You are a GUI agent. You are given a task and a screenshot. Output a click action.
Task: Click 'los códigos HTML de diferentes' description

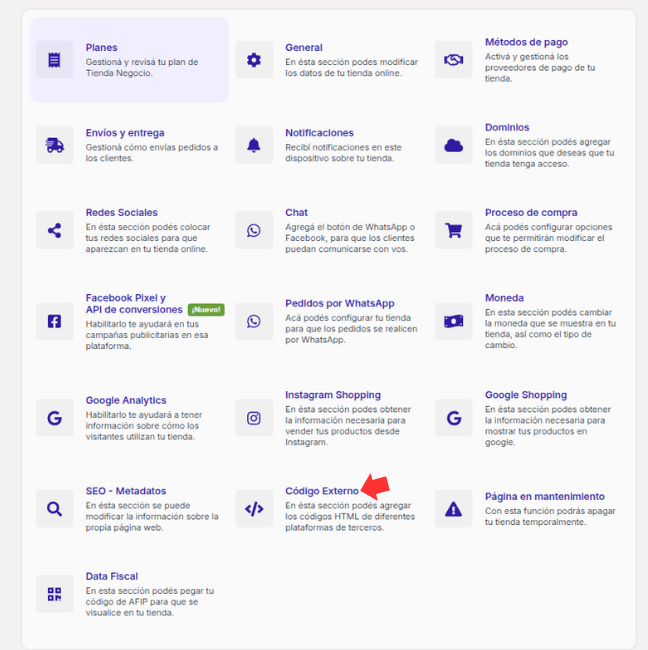point(350,517)
